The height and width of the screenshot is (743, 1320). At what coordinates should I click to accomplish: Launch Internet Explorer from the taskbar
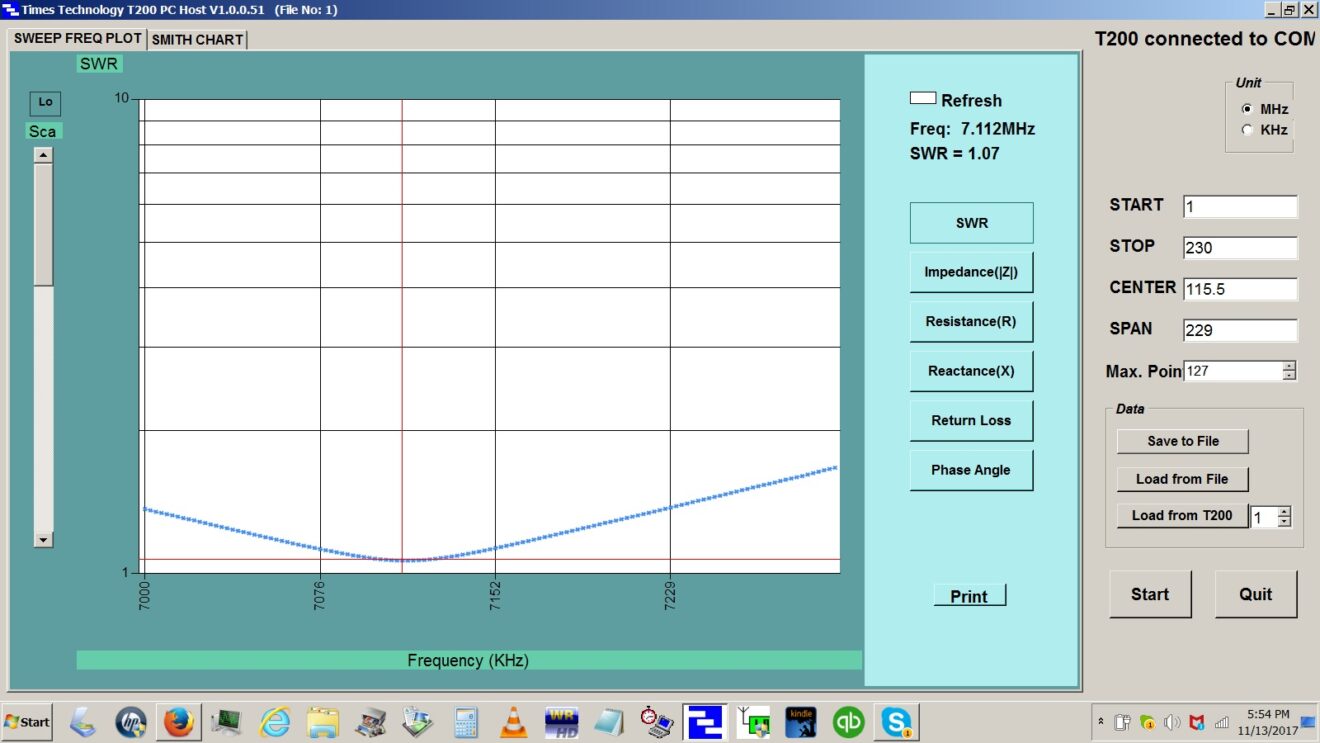coord(275,721)
